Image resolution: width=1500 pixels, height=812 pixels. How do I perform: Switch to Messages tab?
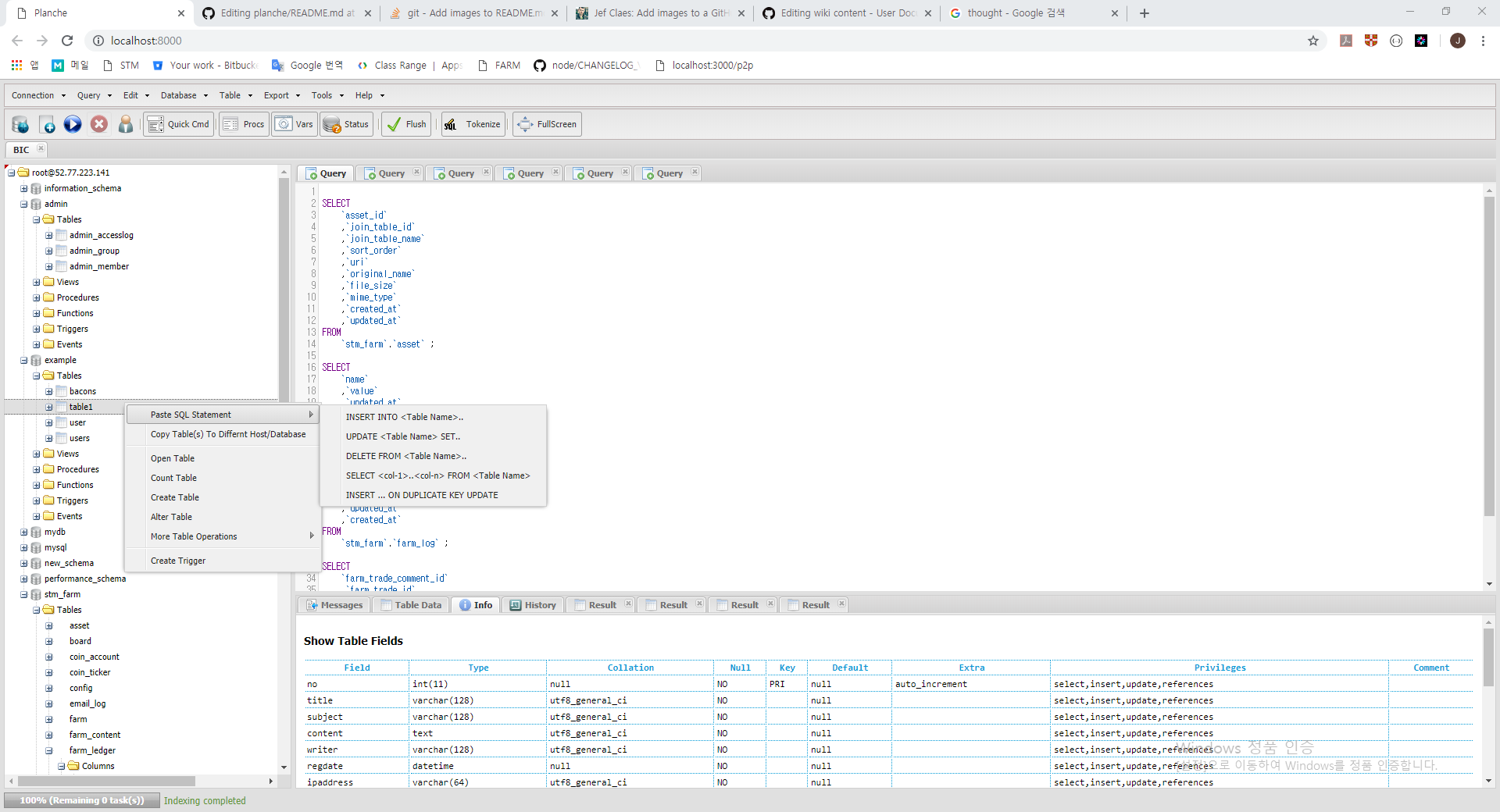pyautogui.click(x=334, y=605)
